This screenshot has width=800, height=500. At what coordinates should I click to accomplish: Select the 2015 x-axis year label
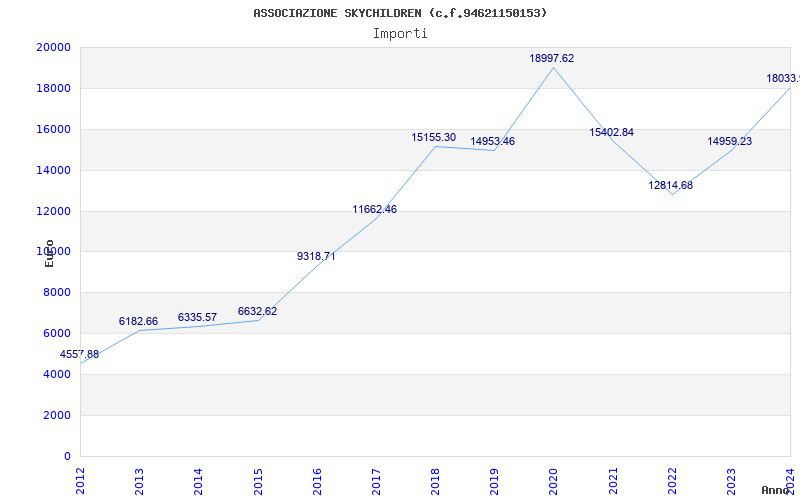pyautogui.click(x=258, y=481)
